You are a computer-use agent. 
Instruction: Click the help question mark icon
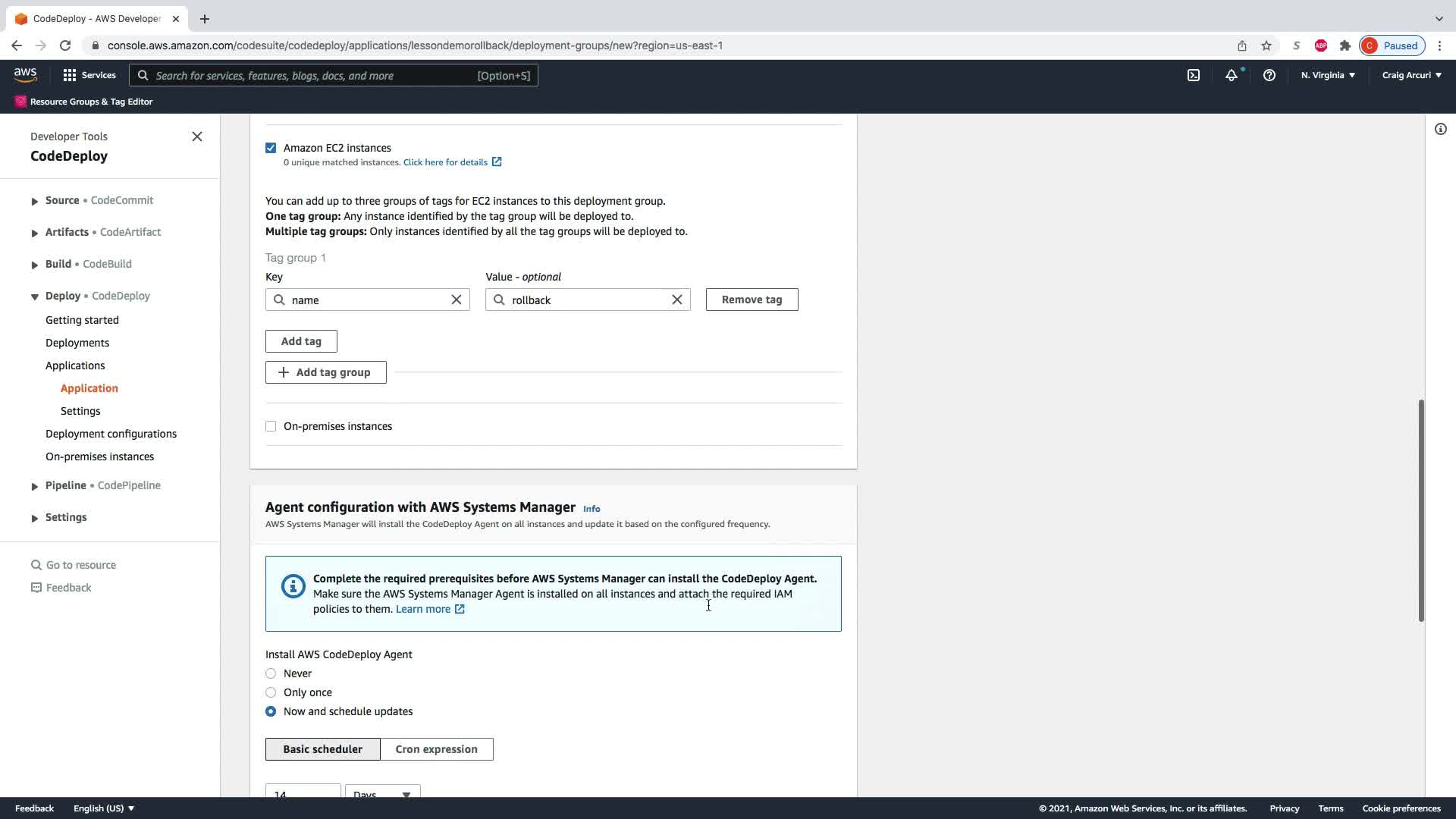1269,75
